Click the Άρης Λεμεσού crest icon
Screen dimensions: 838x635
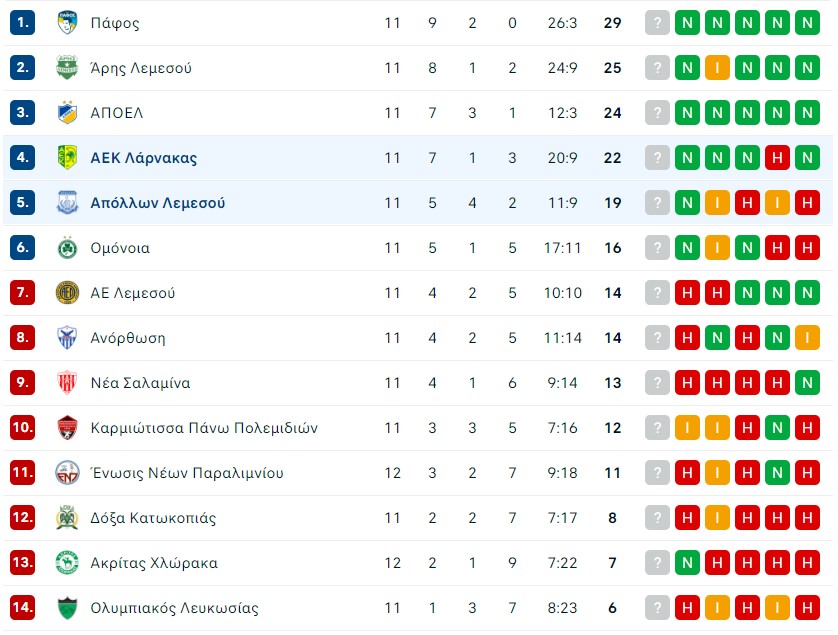[x=67, y=67]
